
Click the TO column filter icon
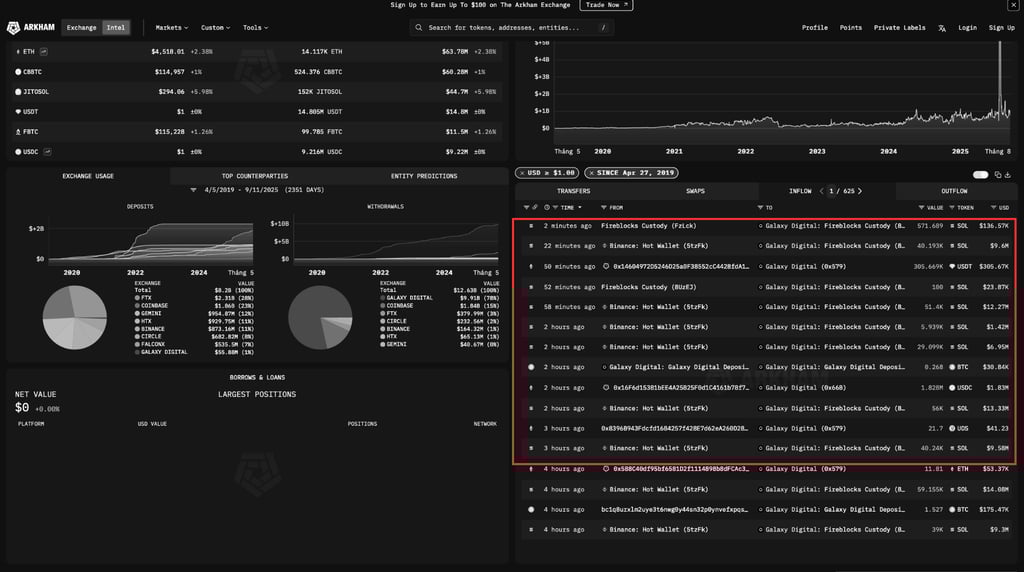click(760, 208)
